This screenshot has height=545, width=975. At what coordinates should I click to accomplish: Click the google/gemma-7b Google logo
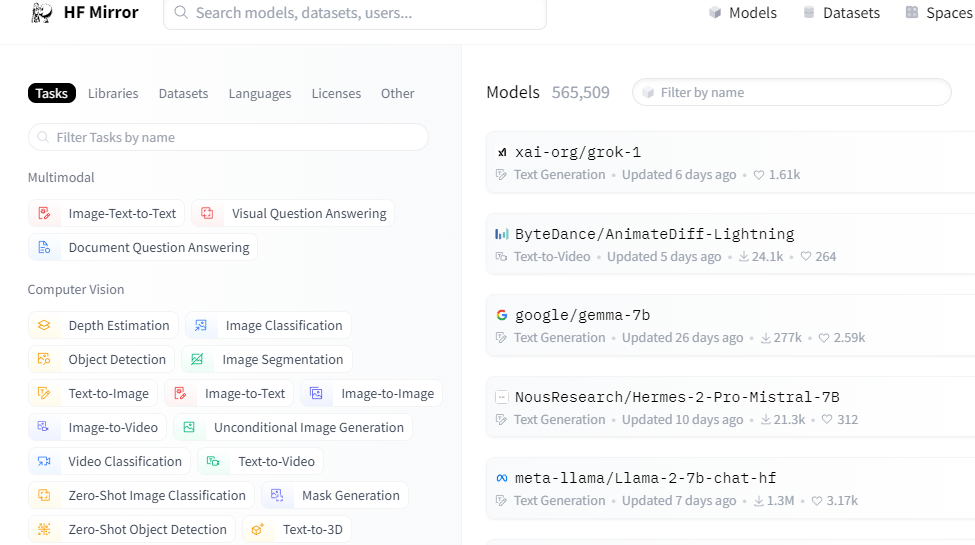pos(502,315)
